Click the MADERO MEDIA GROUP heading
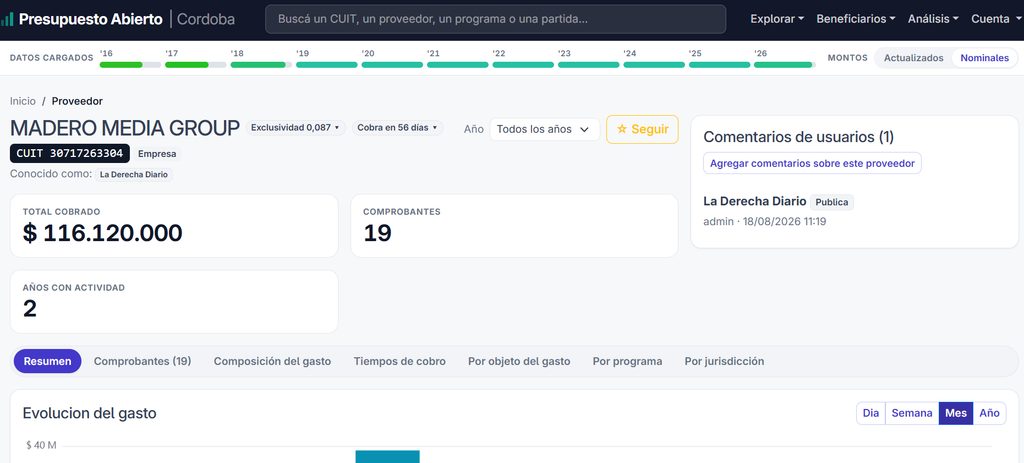Screen dimensions: 1024x463 125,129
